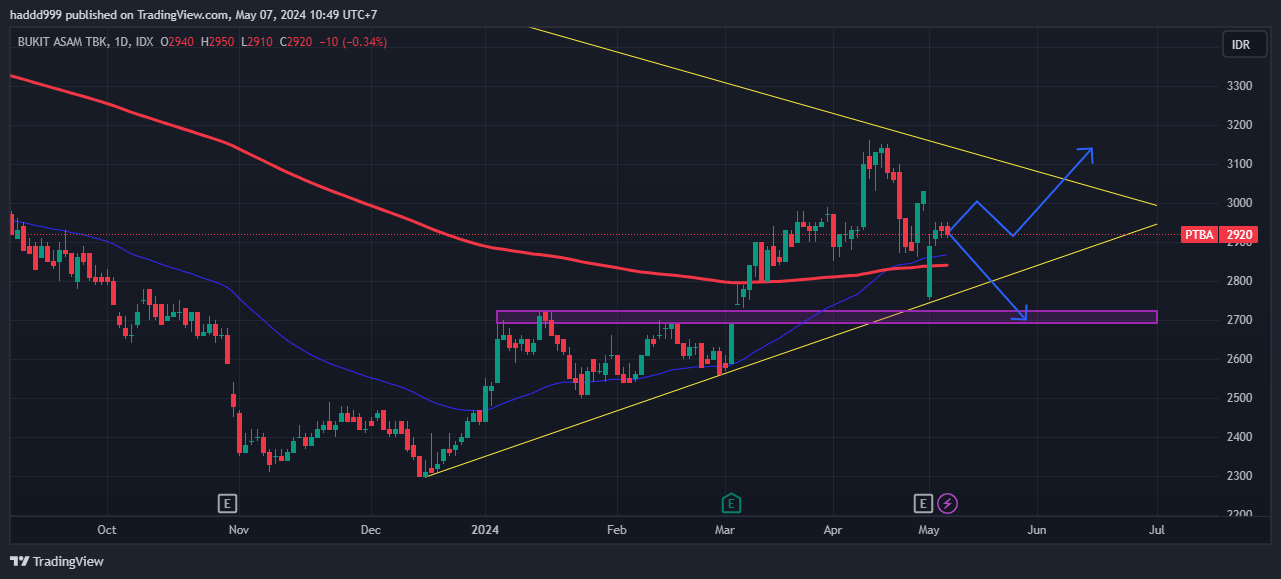Open the IDR currency selector
1281x579 pixels.
(x=1242, y=44)
